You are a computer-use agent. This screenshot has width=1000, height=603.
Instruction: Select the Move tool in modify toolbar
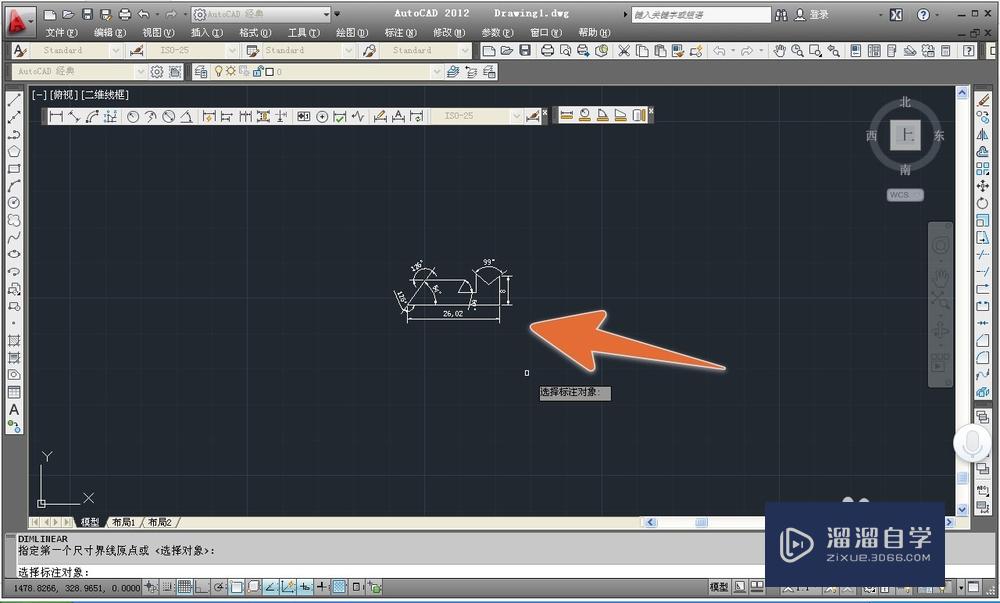click(x=983, y=186)
